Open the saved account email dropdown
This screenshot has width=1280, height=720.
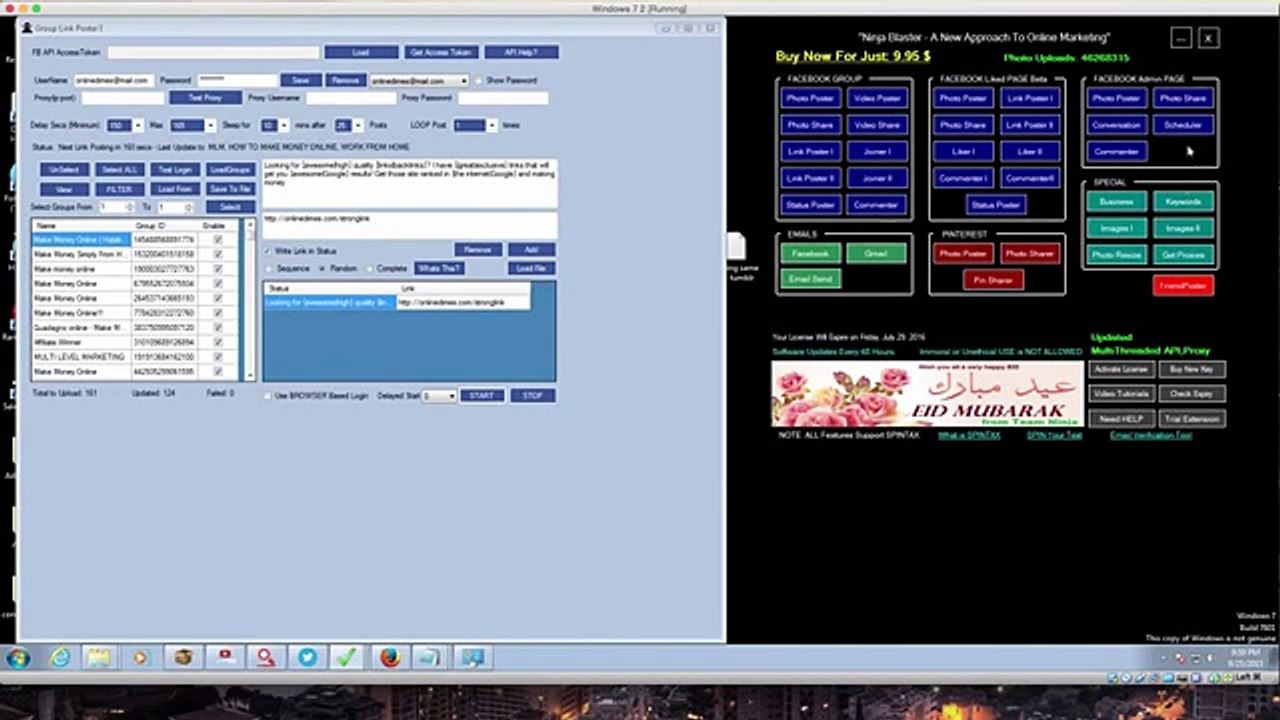tap(464, 80)
